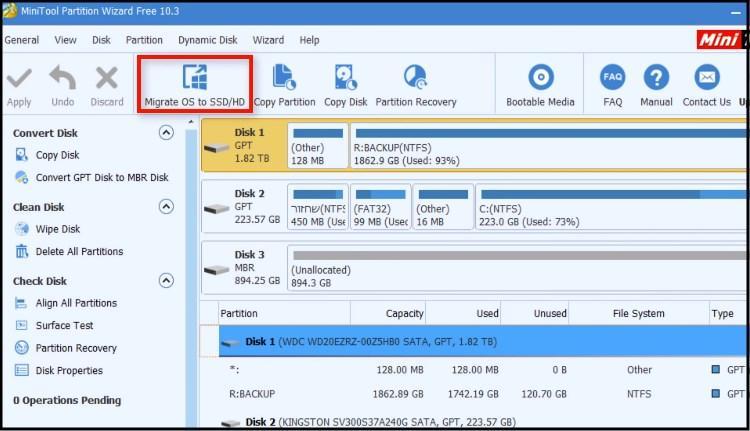
Task: Open the Help menu
Action: pos(309,40)
